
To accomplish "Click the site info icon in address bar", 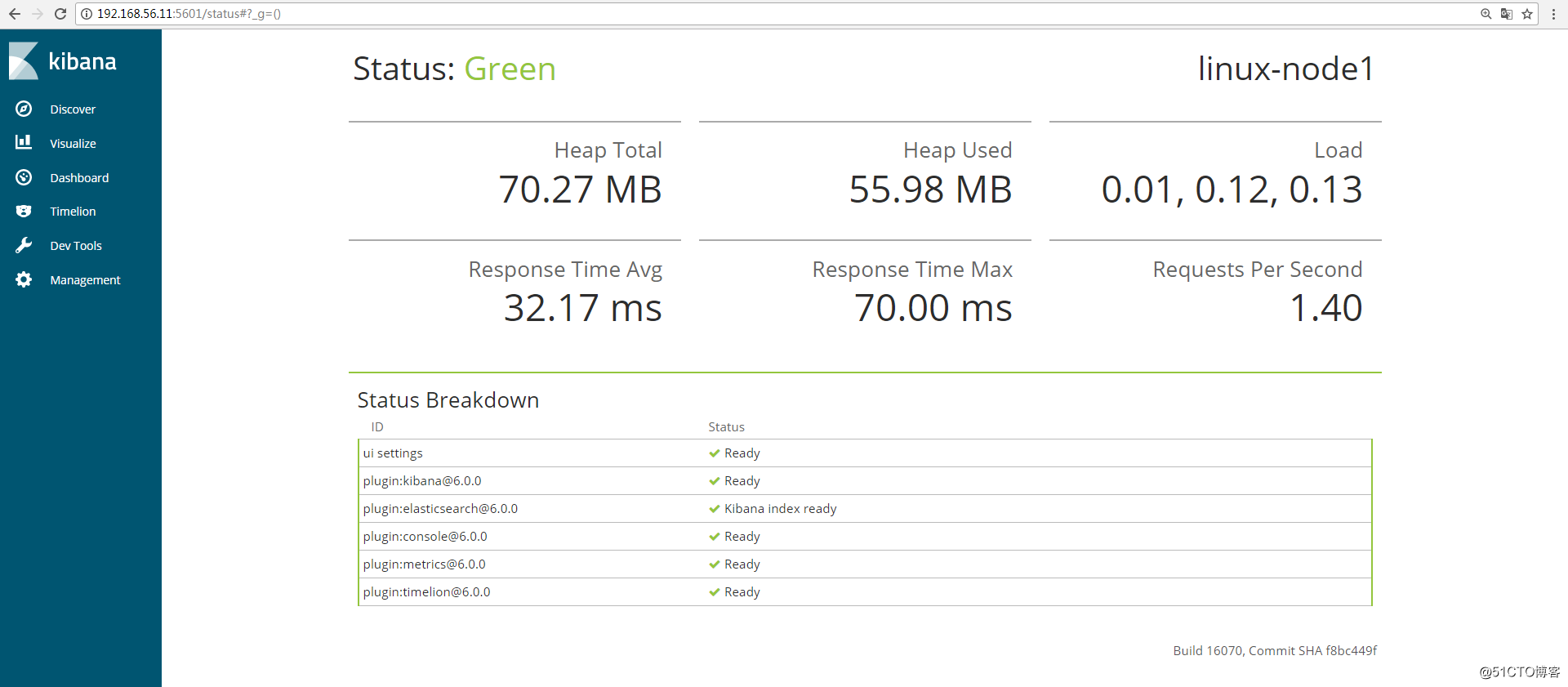I will click(x=87, y=14).
